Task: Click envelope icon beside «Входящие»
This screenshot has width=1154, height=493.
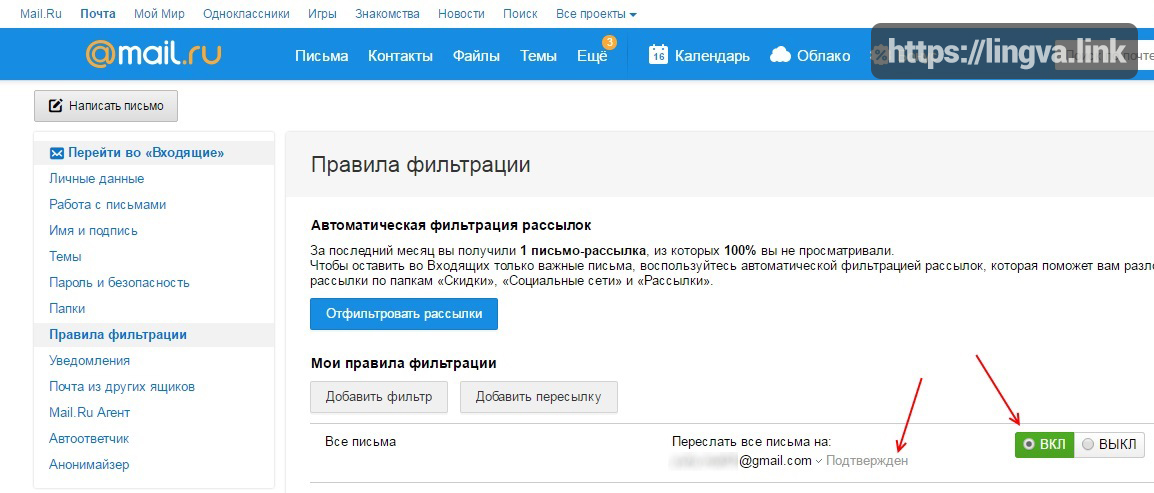Action: 57,153
